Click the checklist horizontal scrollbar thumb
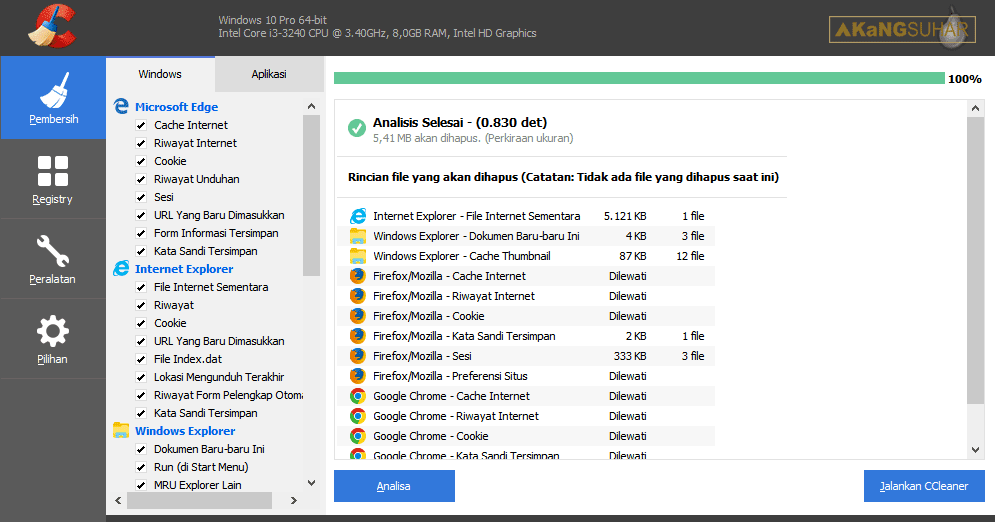 point(199,500)
